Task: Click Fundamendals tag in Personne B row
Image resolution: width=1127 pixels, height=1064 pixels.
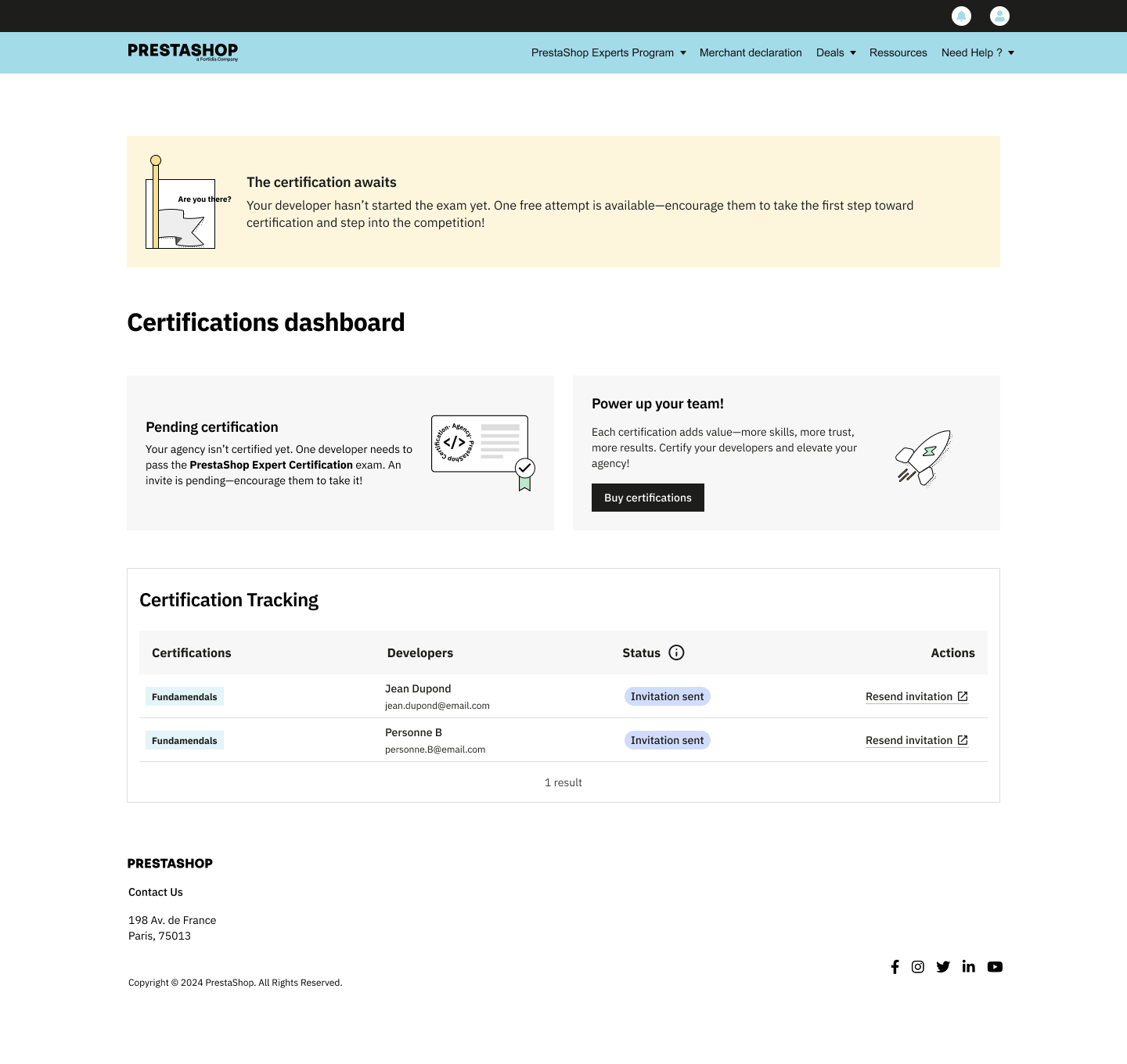Action: pos(185,740)
